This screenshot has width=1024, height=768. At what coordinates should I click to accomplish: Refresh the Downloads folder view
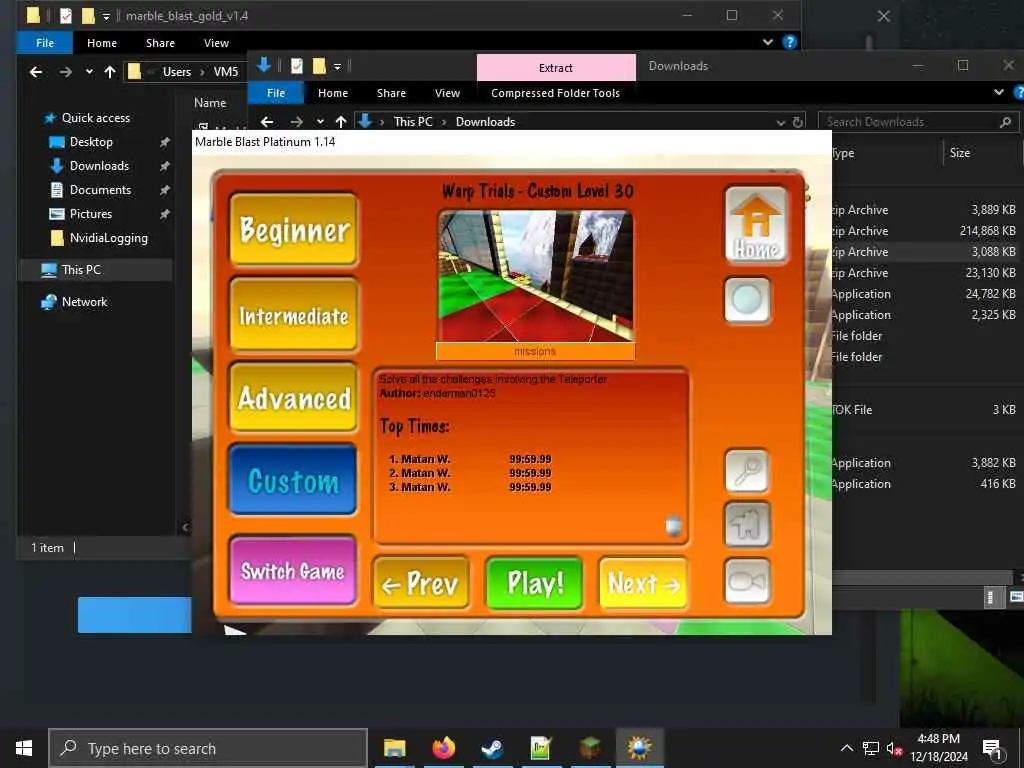click(797, 122)
